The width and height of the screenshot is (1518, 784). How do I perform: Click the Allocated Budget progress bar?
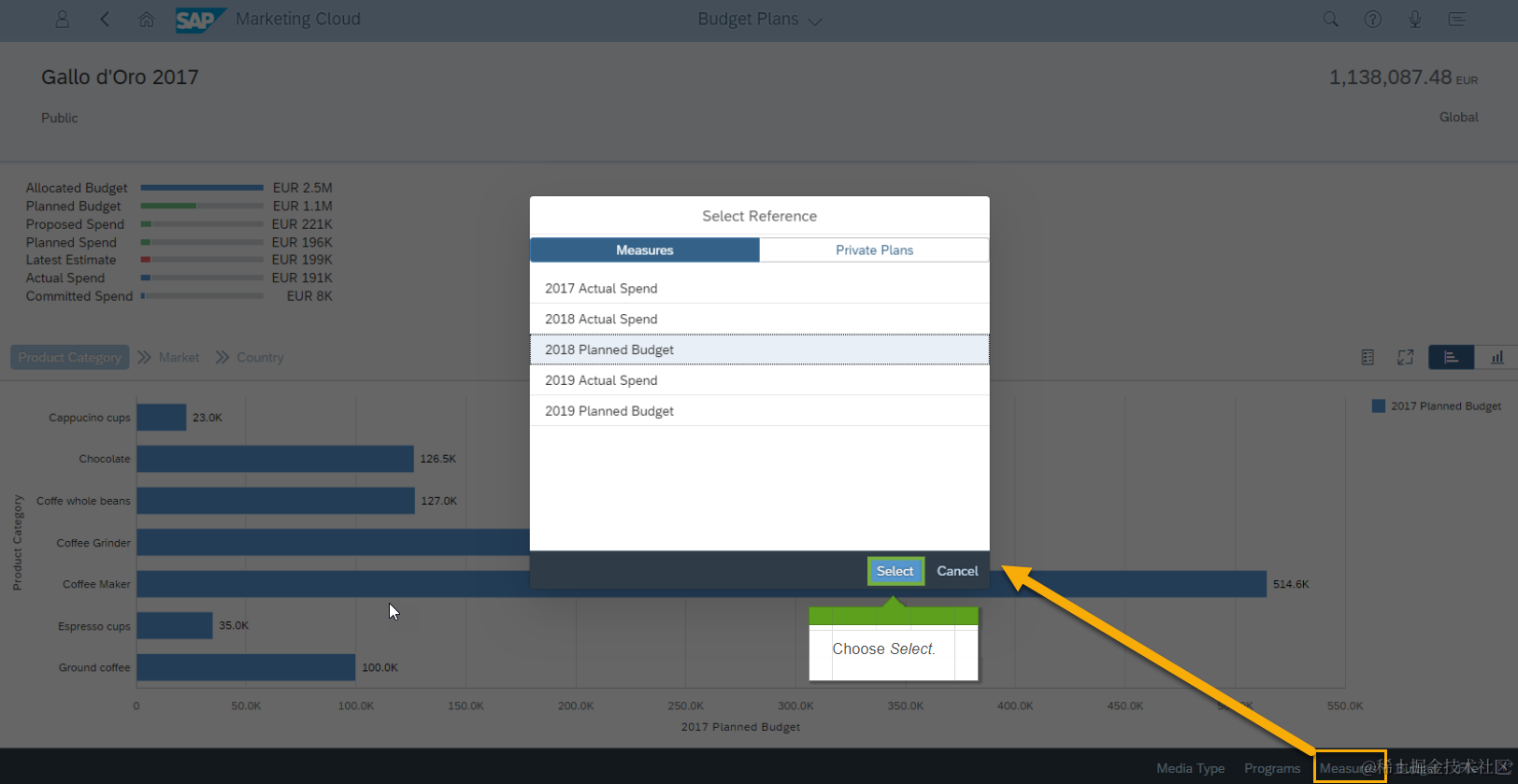(202, 188)
